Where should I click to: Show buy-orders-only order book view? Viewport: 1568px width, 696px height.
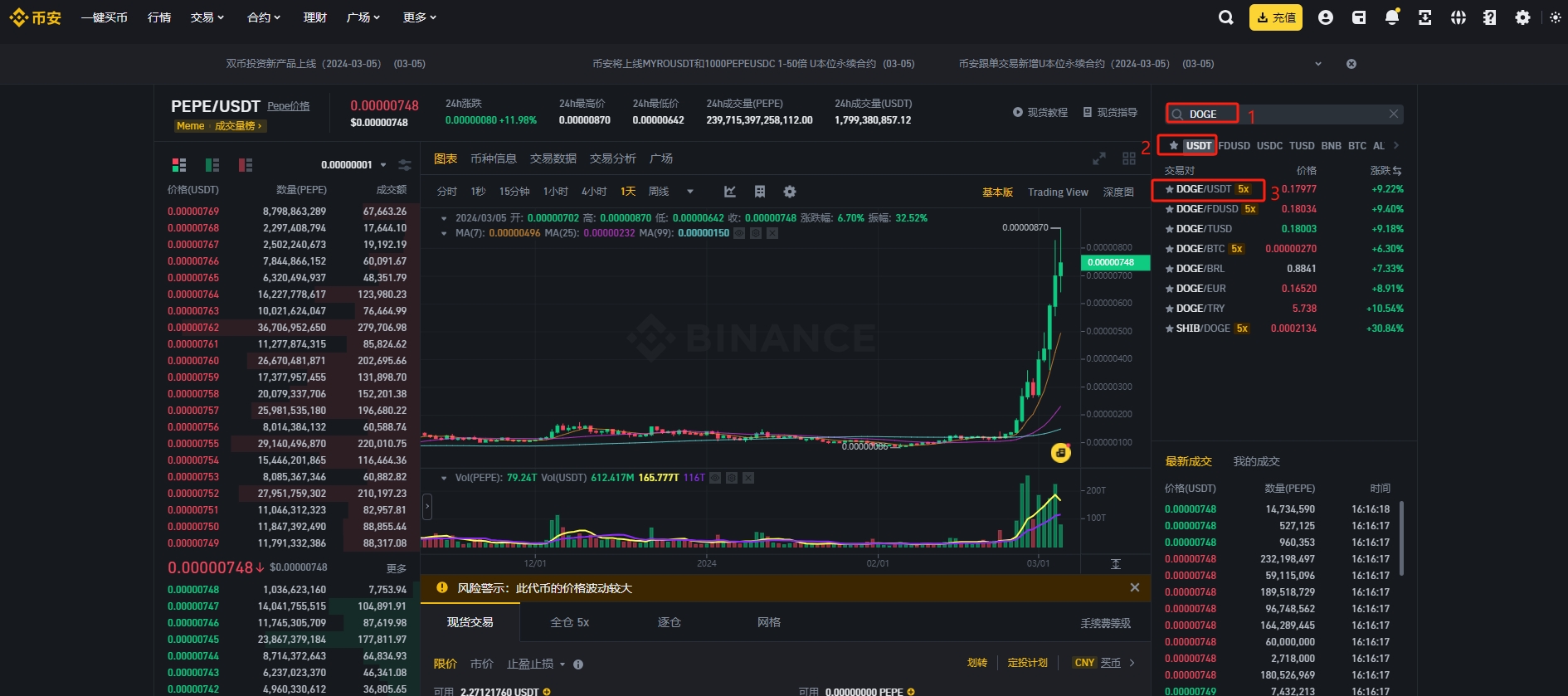(x=212, y=165)
